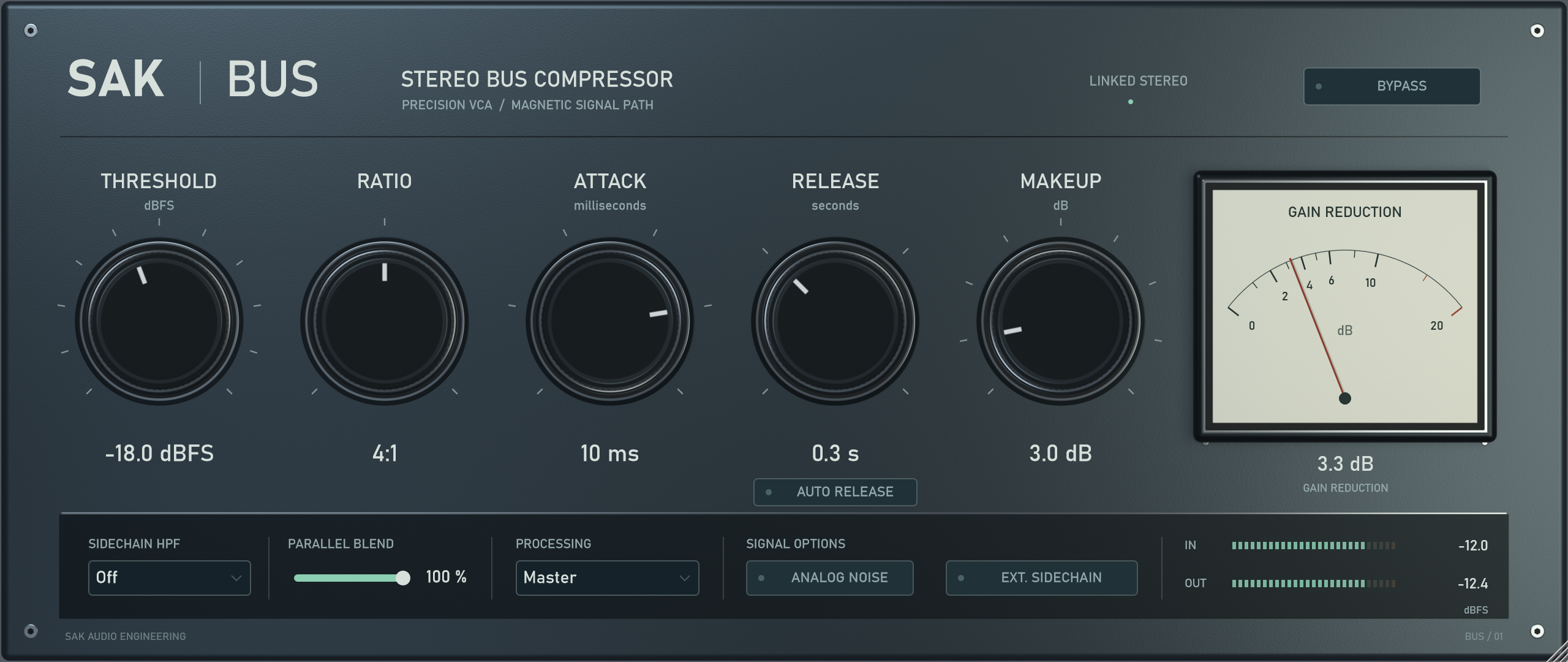Click the Threshold knob
1568x662 pixels.
pos(159,321)
